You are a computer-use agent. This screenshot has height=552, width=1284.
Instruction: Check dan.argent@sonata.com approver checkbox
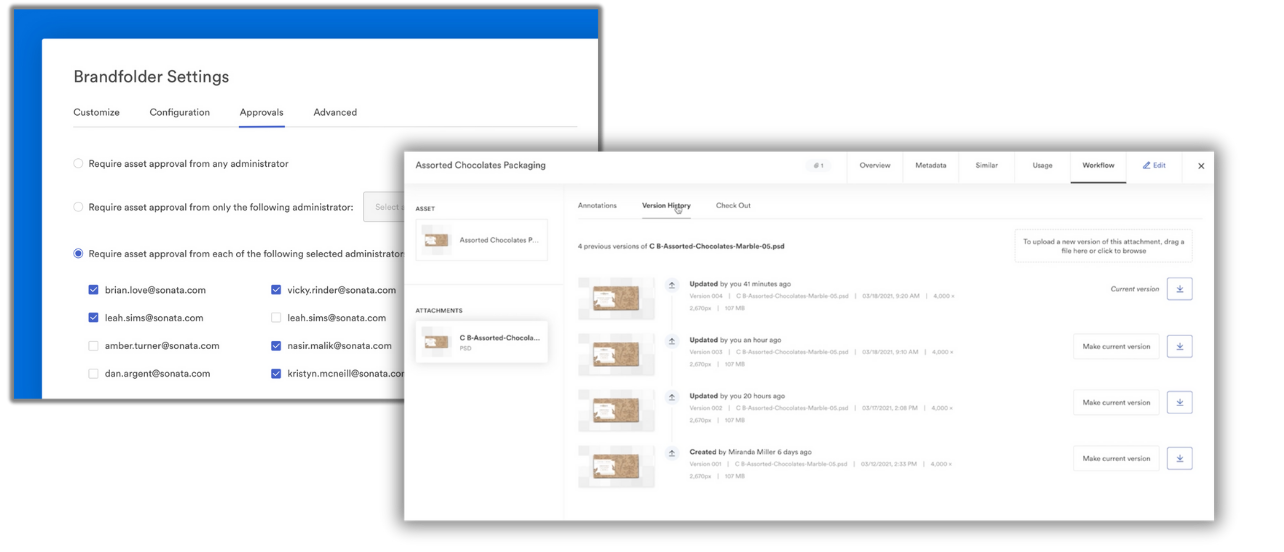[x=93, y=374]
